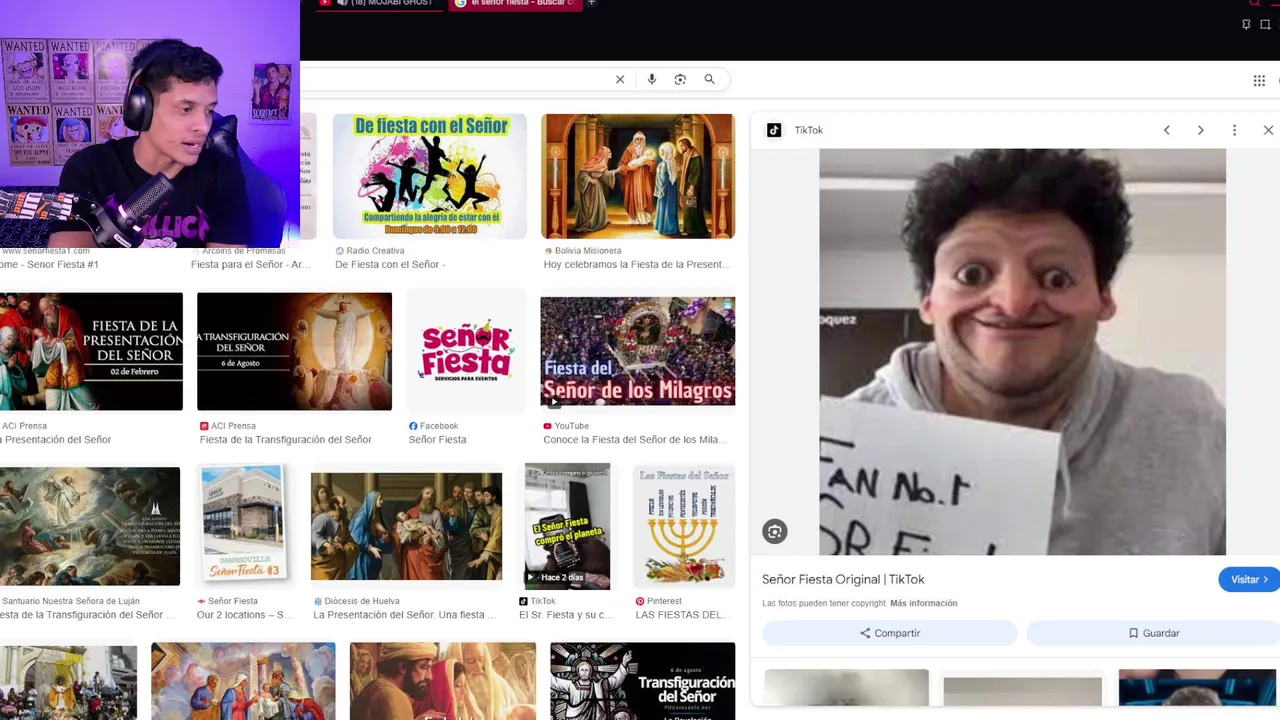The image size is (1280, 720).
Task: Open the Bolivia Misionera presentation painting thumbnail
Action: (638, 176)
